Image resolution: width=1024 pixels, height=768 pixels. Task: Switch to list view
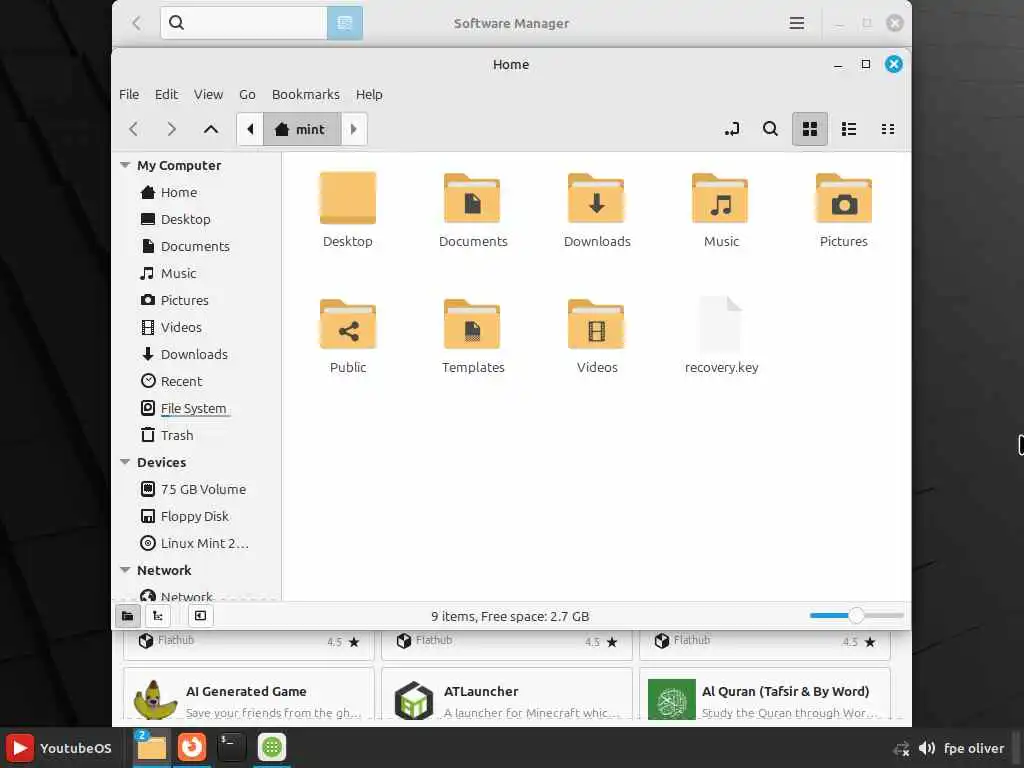coord(849,129)
